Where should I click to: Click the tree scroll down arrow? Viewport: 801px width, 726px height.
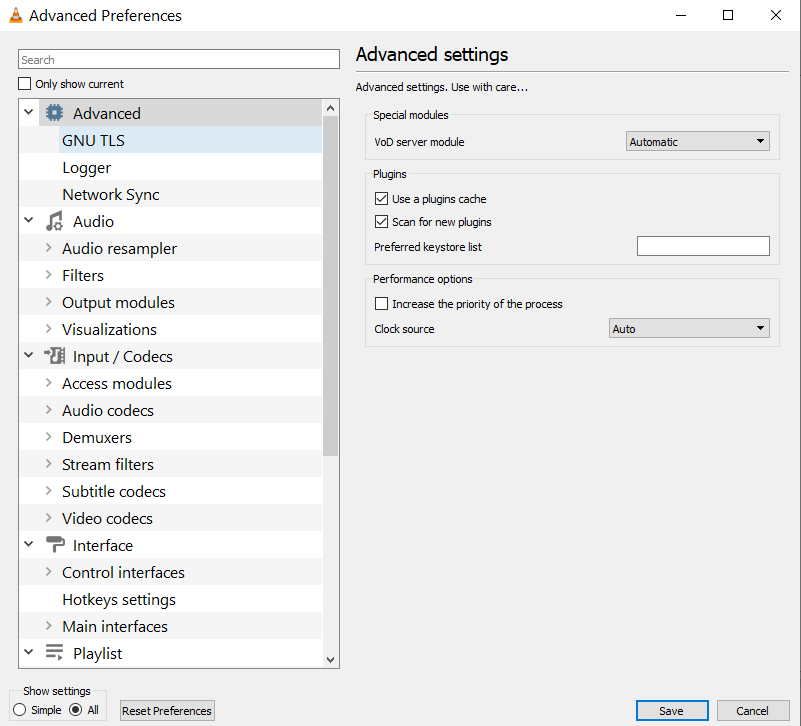331,660
